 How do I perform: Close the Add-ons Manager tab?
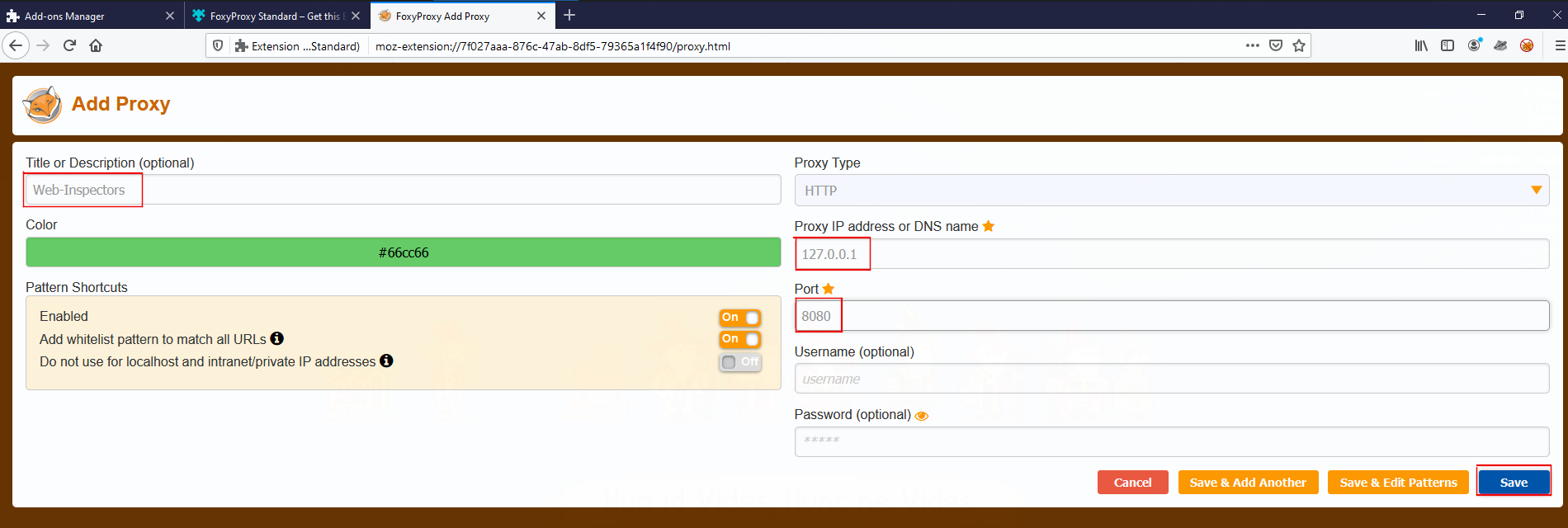[x=170, y=16]
